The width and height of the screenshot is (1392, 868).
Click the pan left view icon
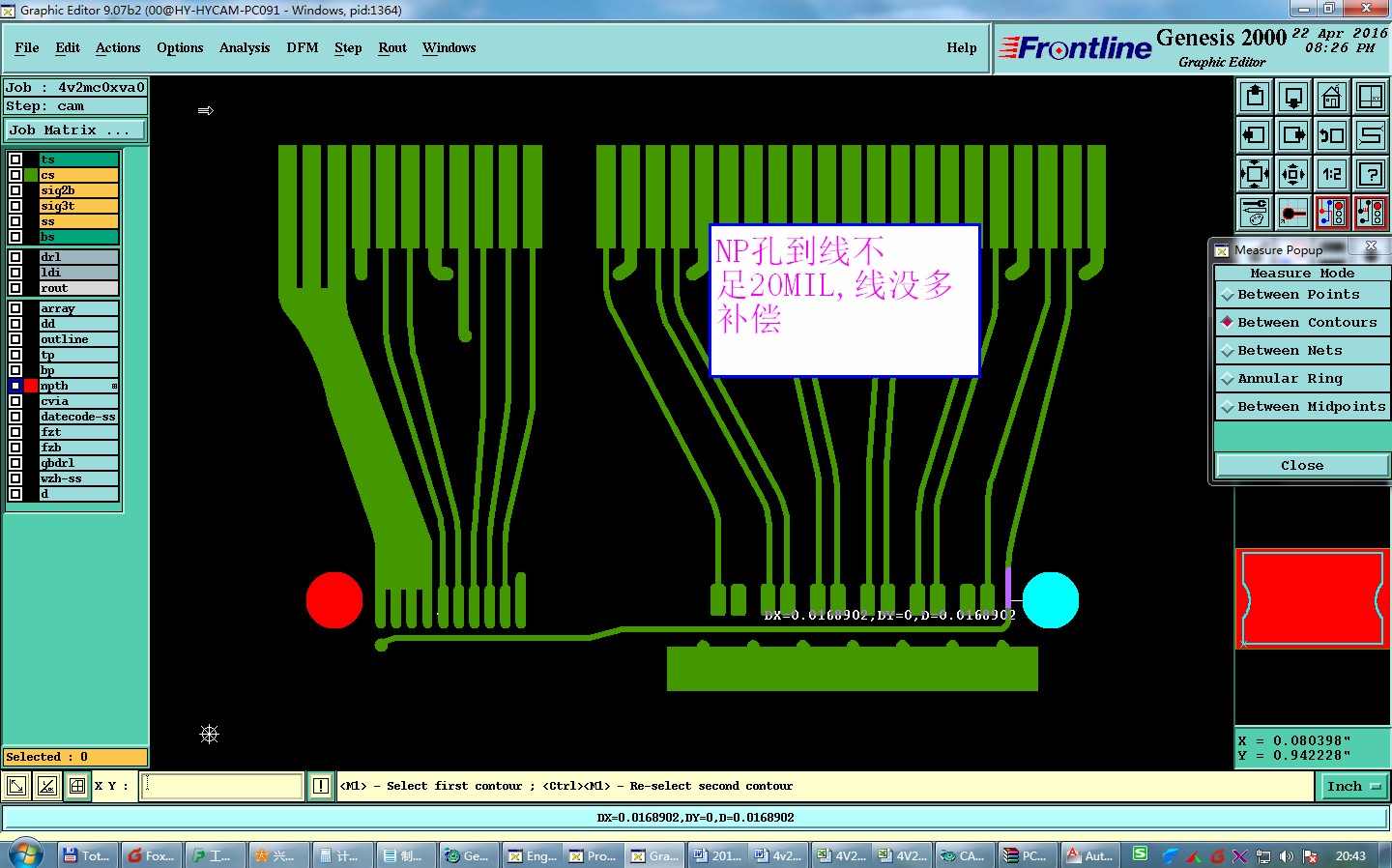tap(1255, 135)
